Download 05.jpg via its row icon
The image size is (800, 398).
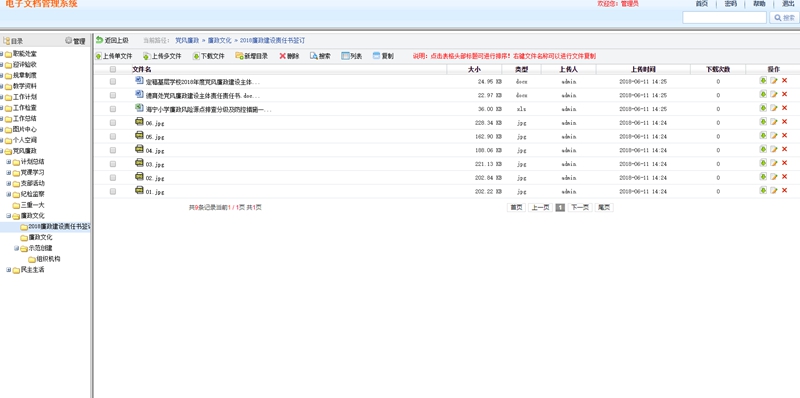coord(763,135)
